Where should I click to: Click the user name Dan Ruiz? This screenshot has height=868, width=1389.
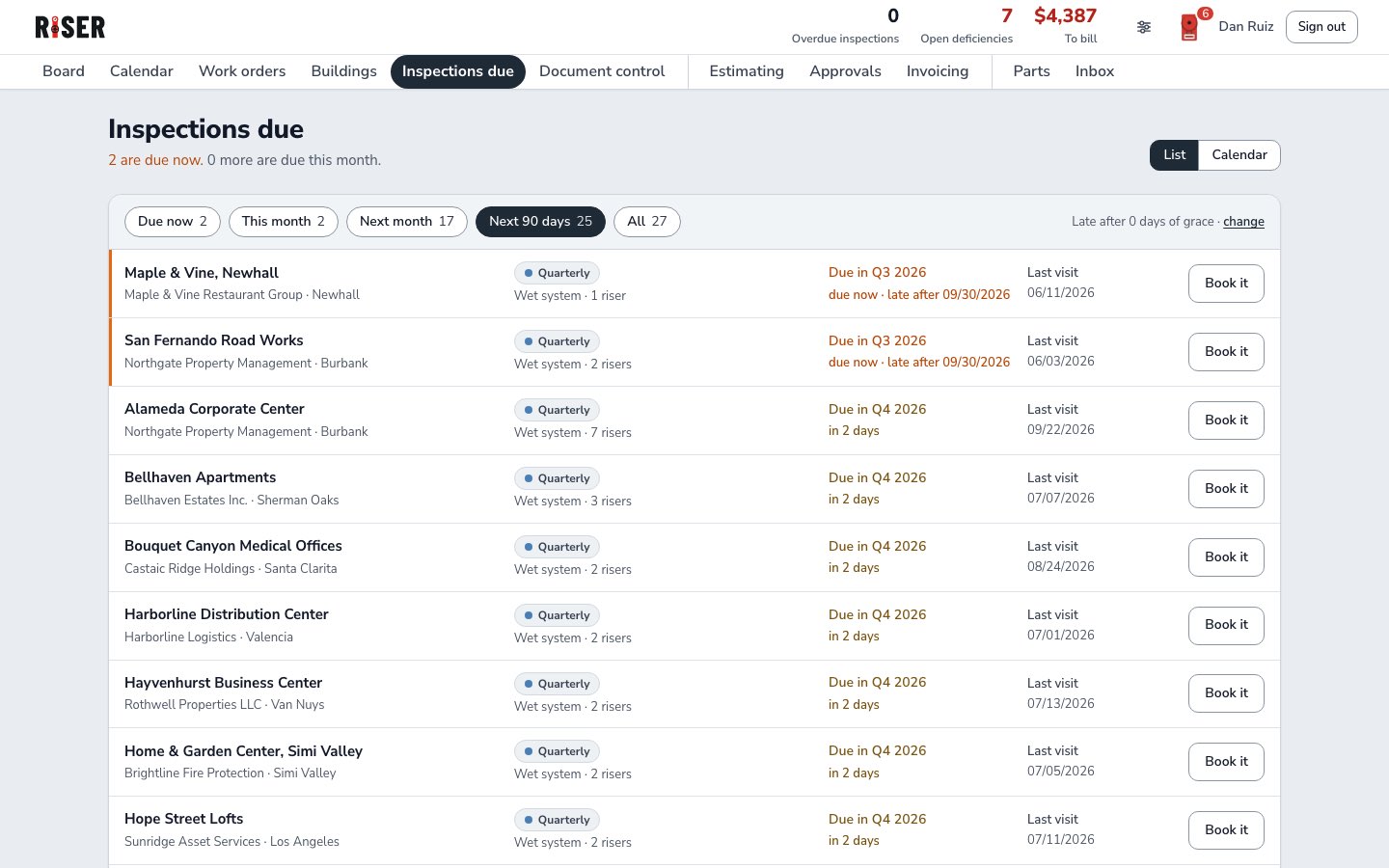coord(1246,27)
